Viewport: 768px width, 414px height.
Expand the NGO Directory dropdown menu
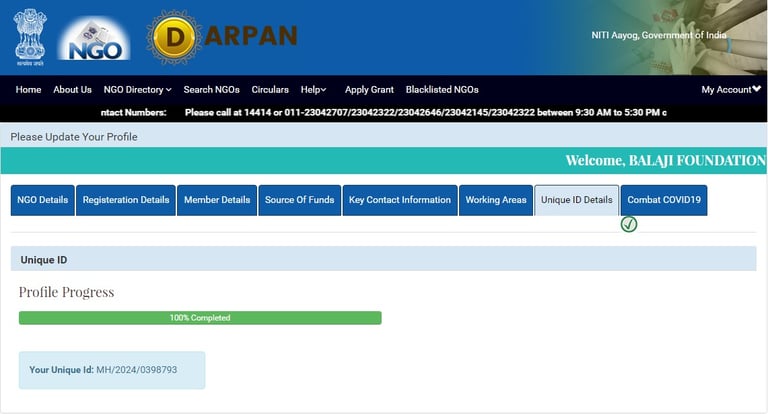(138, 90)
